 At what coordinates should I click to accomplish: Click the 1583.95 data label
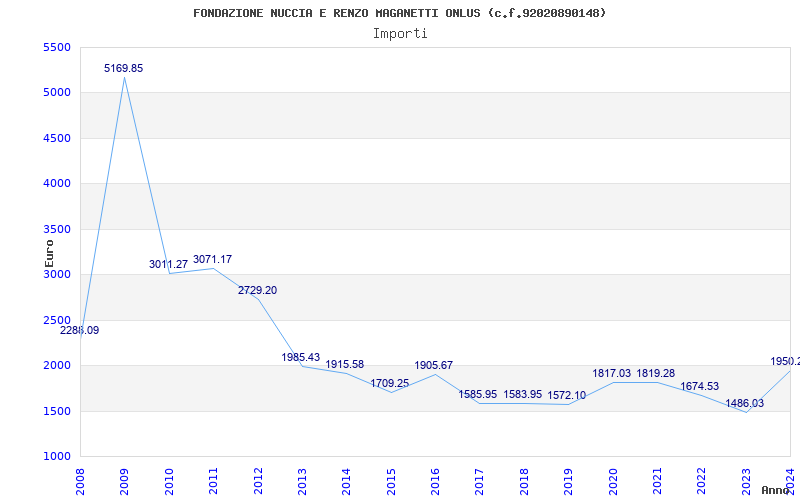[522, 394]
